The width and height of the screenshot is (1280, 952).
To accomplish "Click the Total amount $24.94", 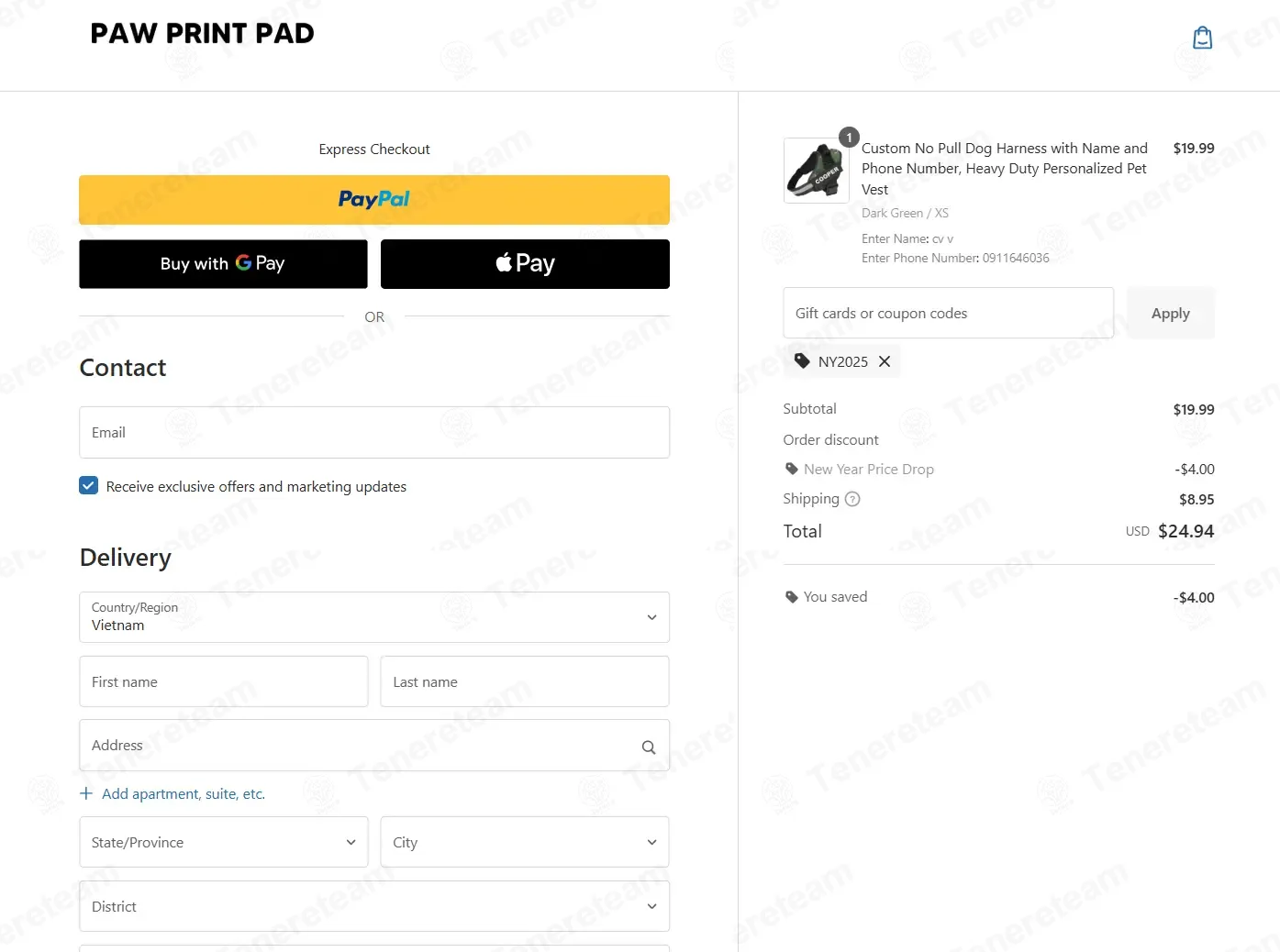I will (x=1186, y=531).
